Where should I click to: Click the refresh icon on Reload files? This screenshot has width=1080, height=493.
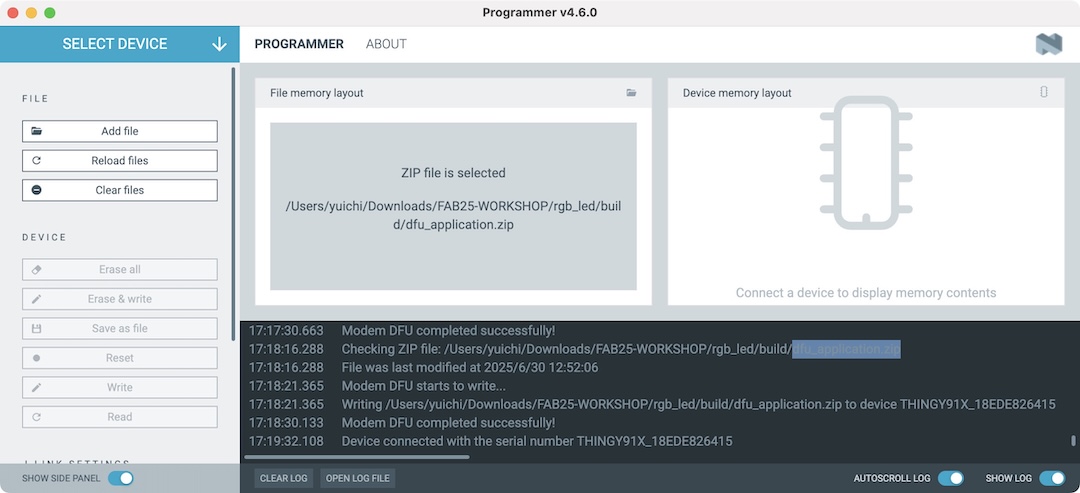[x=37, y=160]
